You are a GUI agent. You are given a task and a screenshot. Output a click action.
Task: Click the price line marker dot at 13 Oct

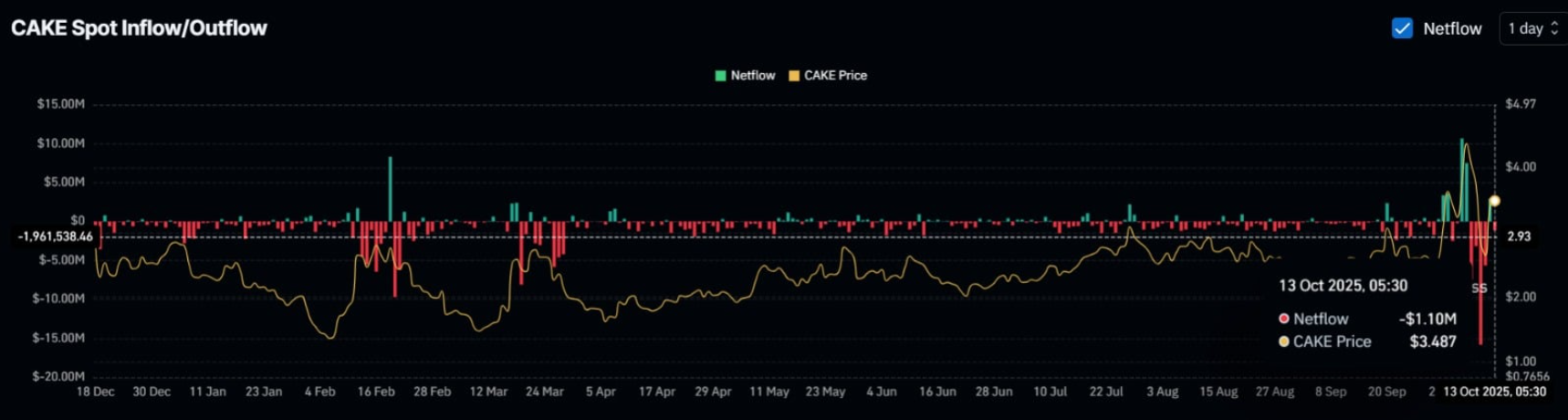(1494, 201)
